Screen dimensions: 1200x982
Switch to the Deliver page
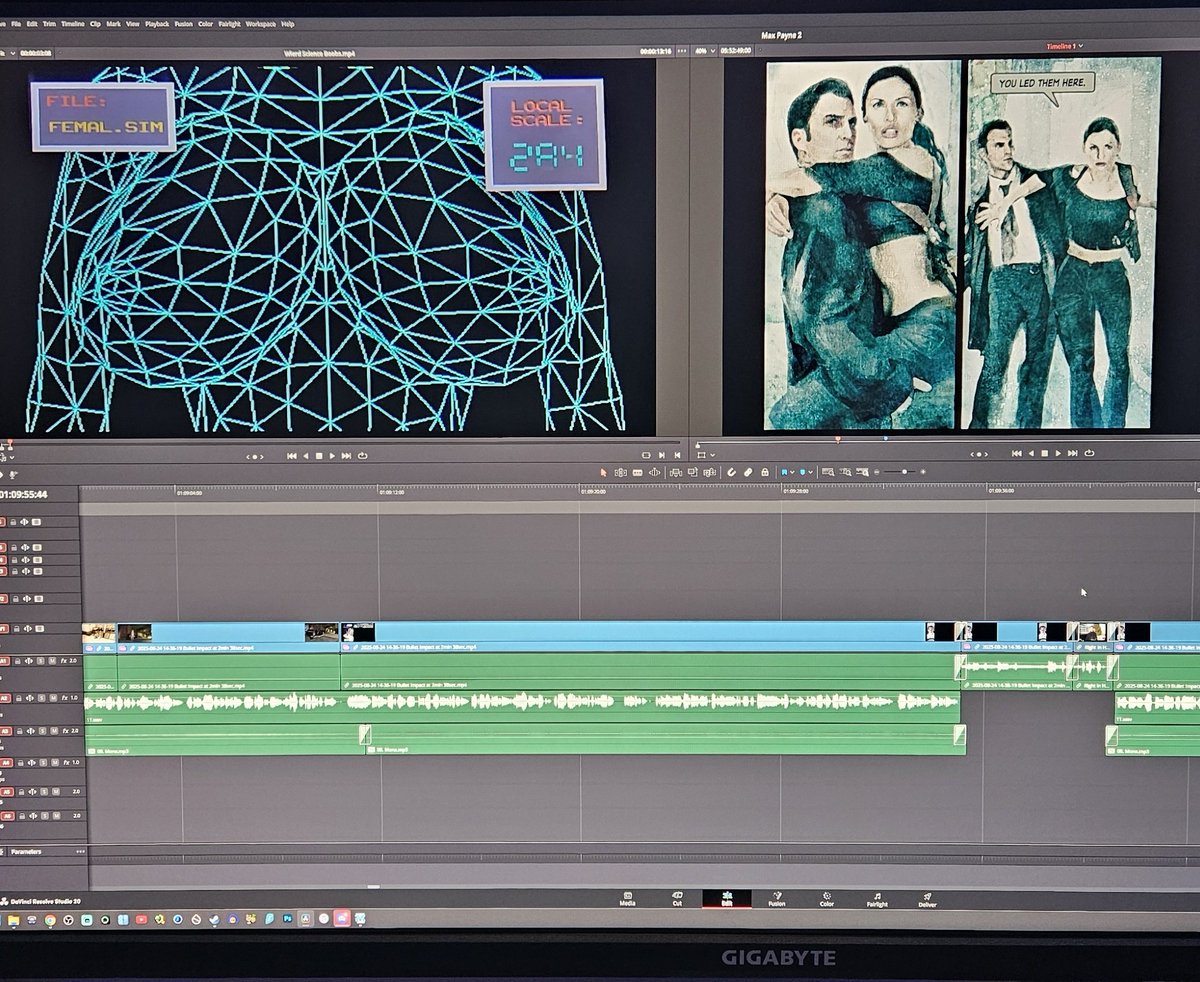(x=927, y=898)
